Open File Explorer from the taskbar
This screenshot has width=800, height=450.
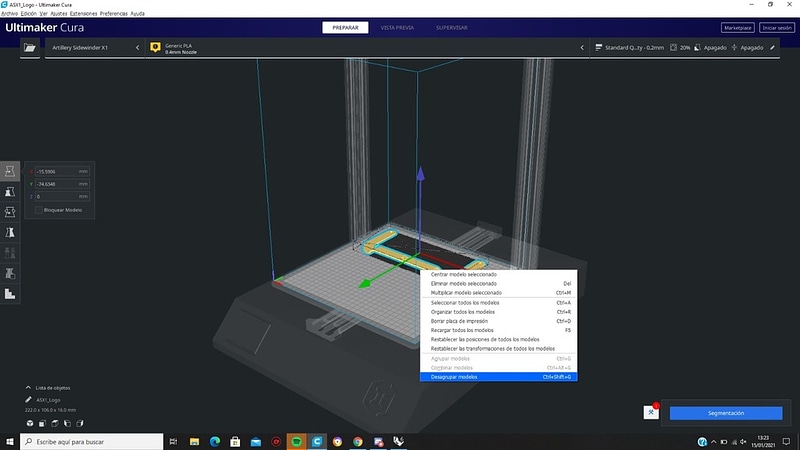tap(194, 442)
